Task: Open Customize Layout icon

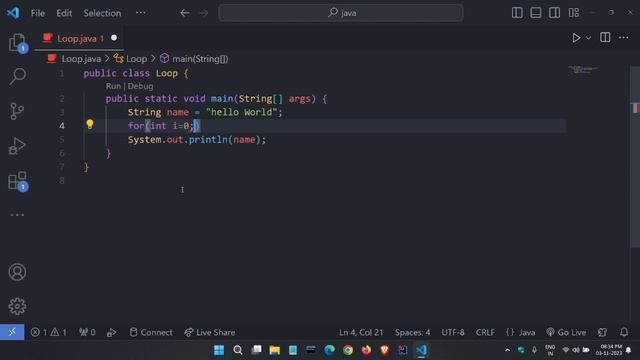Action: point(573,13)
